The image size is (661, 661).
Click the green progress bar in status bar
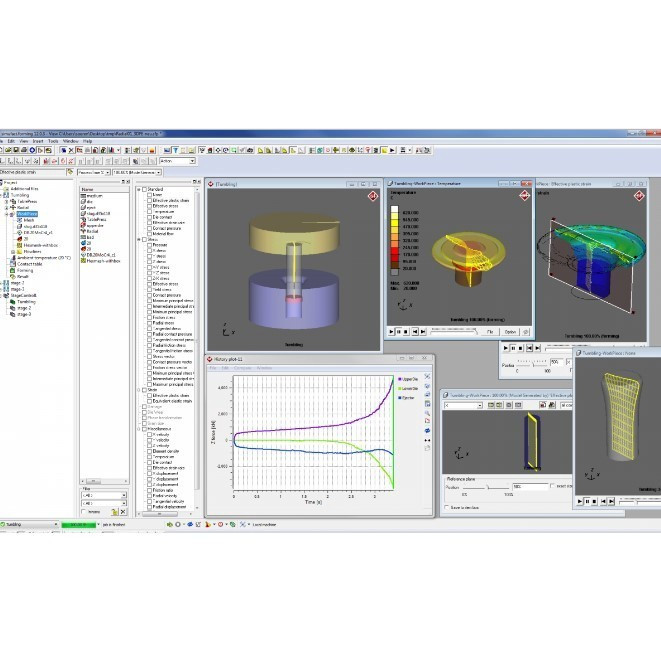coord(79,525)
